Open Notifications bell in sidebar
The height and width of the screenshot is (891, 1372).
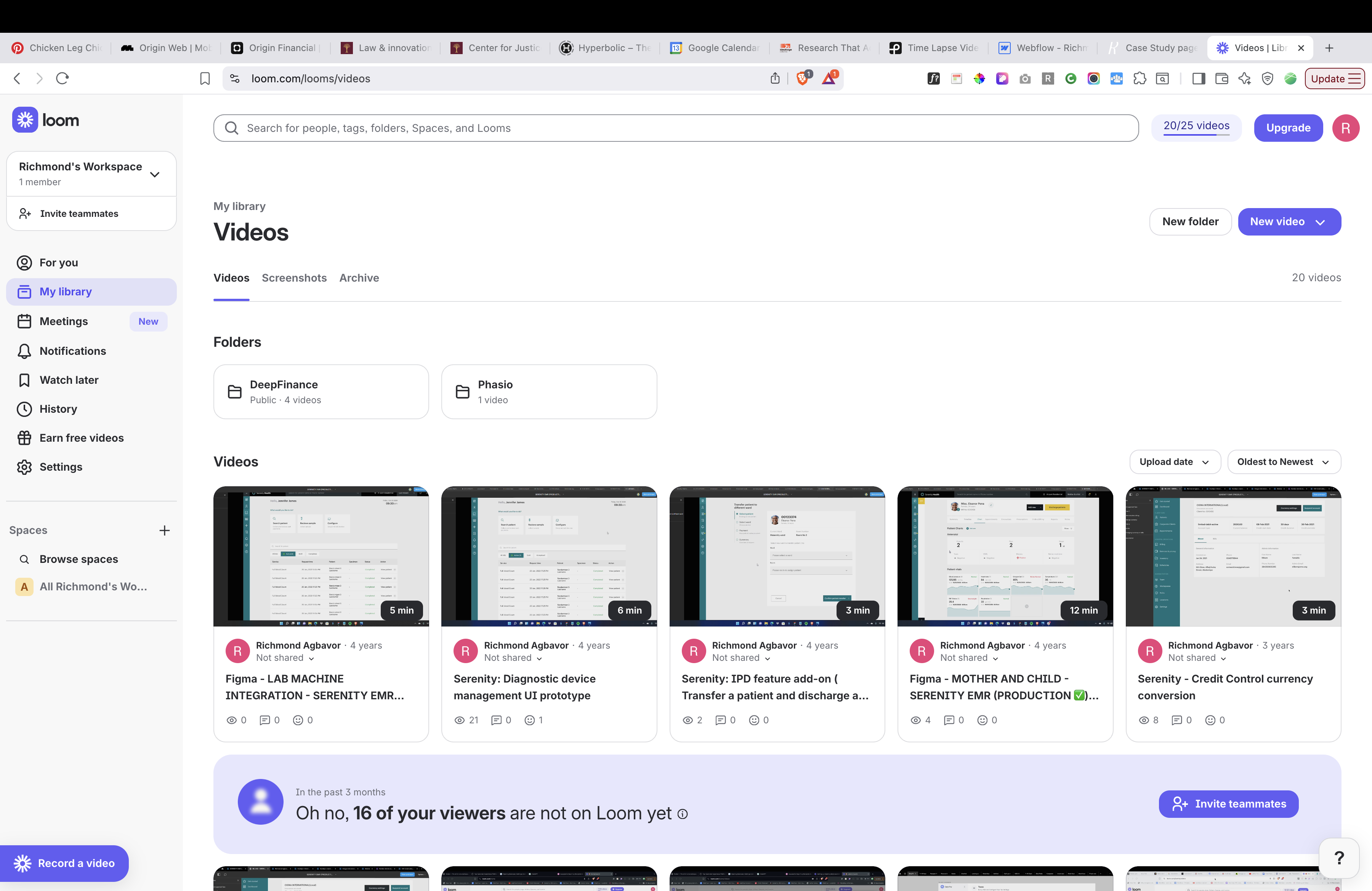pos(24,351)
